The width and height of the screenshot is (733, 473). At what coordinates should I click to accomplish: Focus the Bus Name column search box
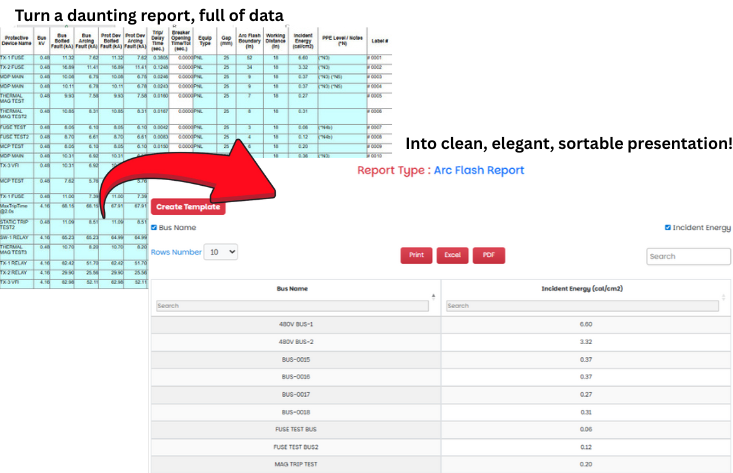pyautogui.click(x=294, y=306)
